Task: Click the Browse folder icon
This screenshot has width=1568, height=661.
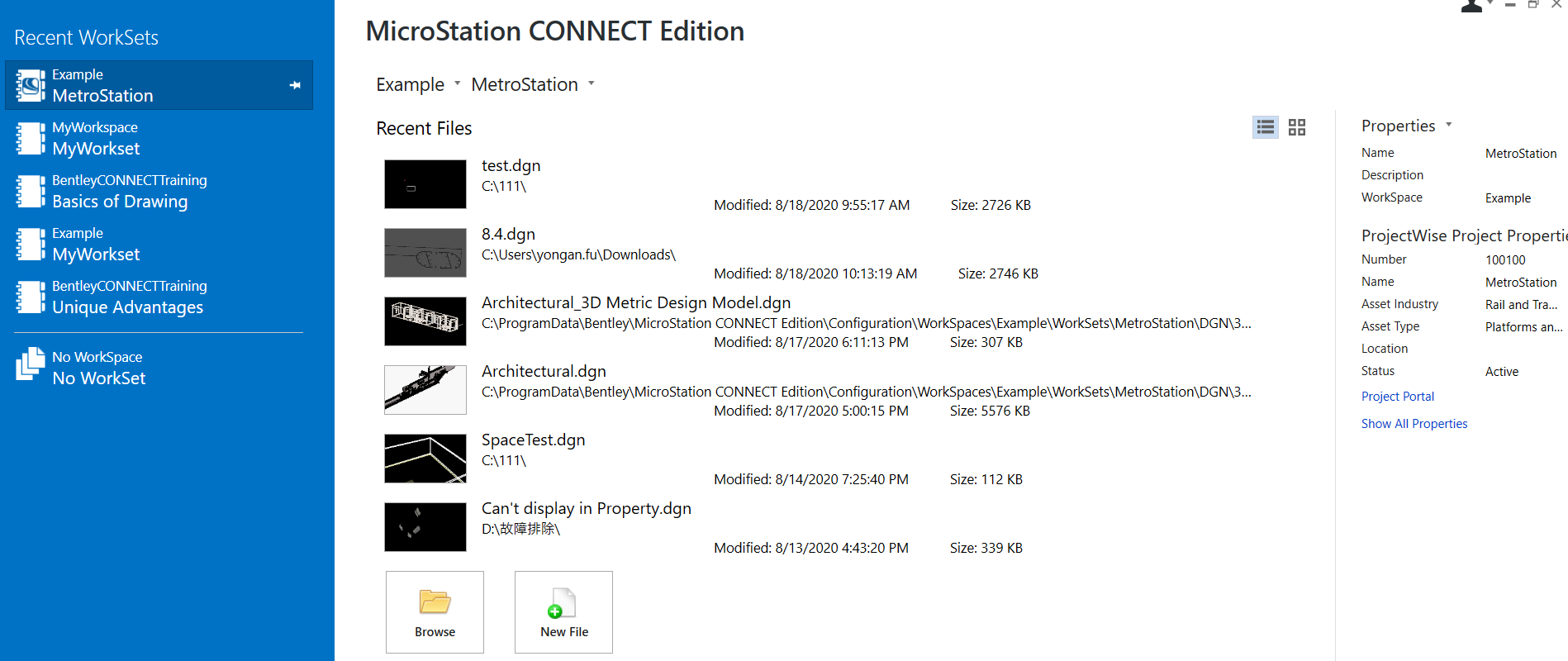Action: point(435,602)
